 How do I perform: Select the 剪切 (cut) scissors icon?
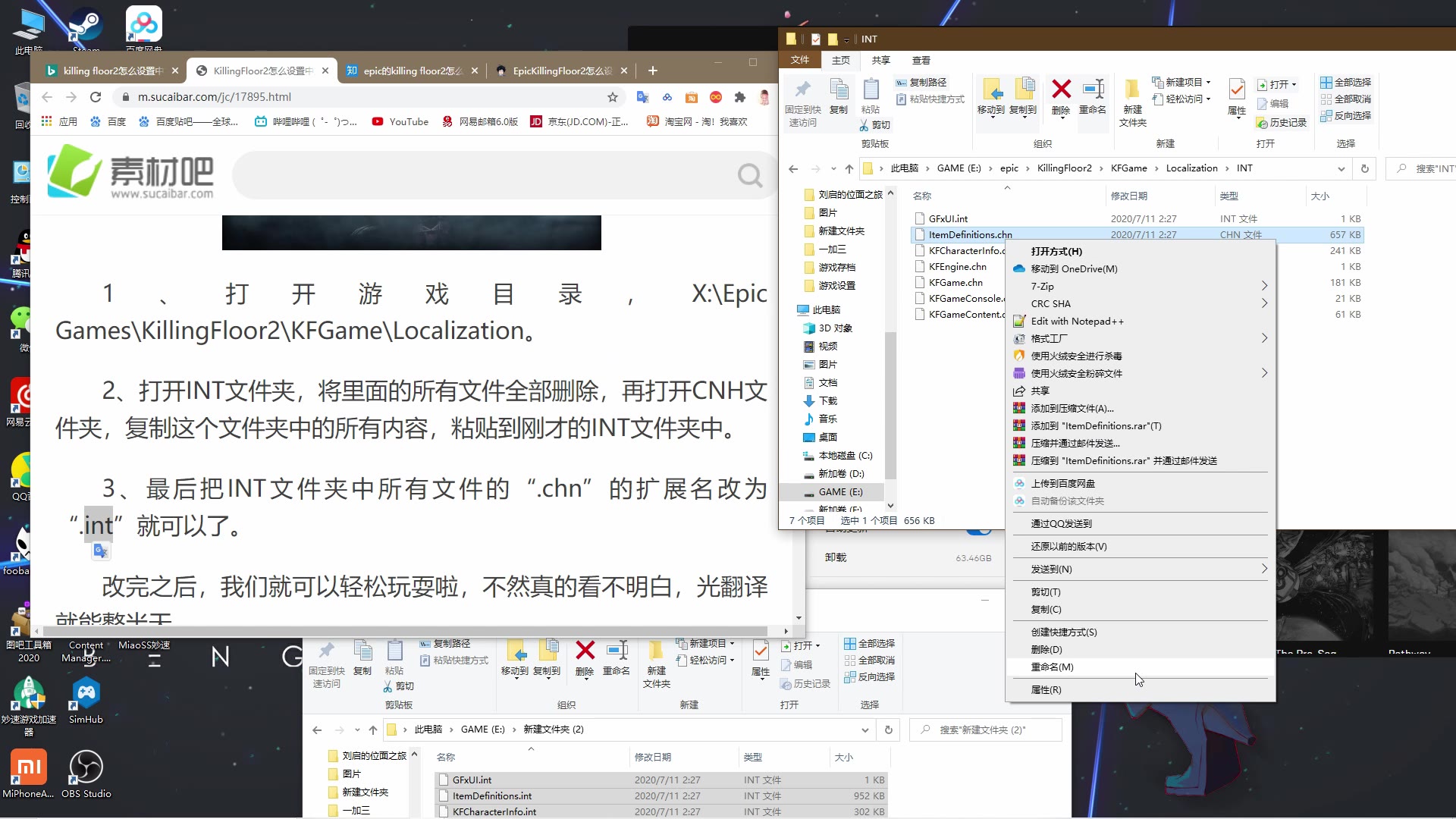[x=865, y=124]
